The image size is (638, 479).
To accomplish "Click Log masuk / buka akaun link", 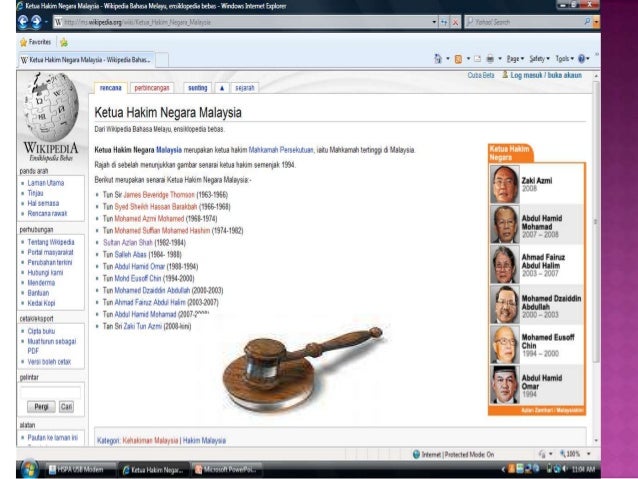I will (546, 75).
